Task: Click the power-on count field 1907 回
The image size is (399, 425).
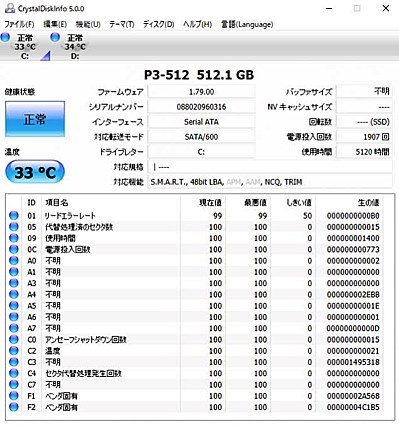Action: coord(364,137)
